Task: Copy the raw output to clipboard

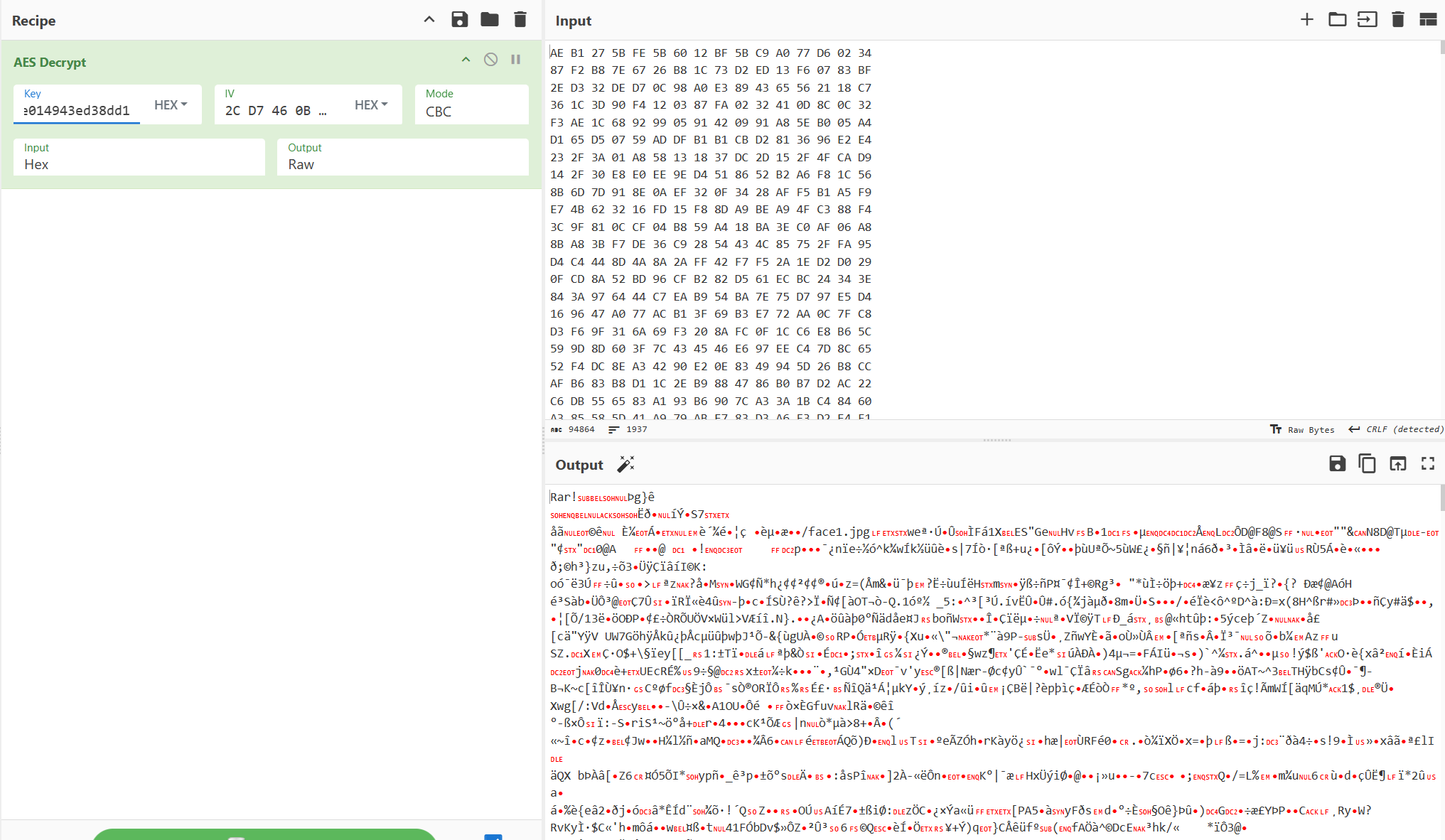Action: coord(1367,463)
